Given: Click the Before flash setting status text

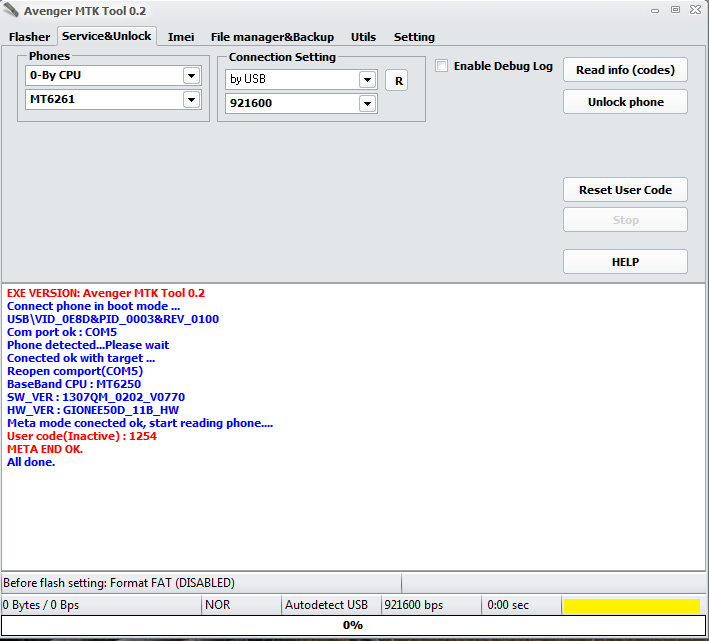Looking at the screenshot, I should pyautogui.click(x=119, y=583).
